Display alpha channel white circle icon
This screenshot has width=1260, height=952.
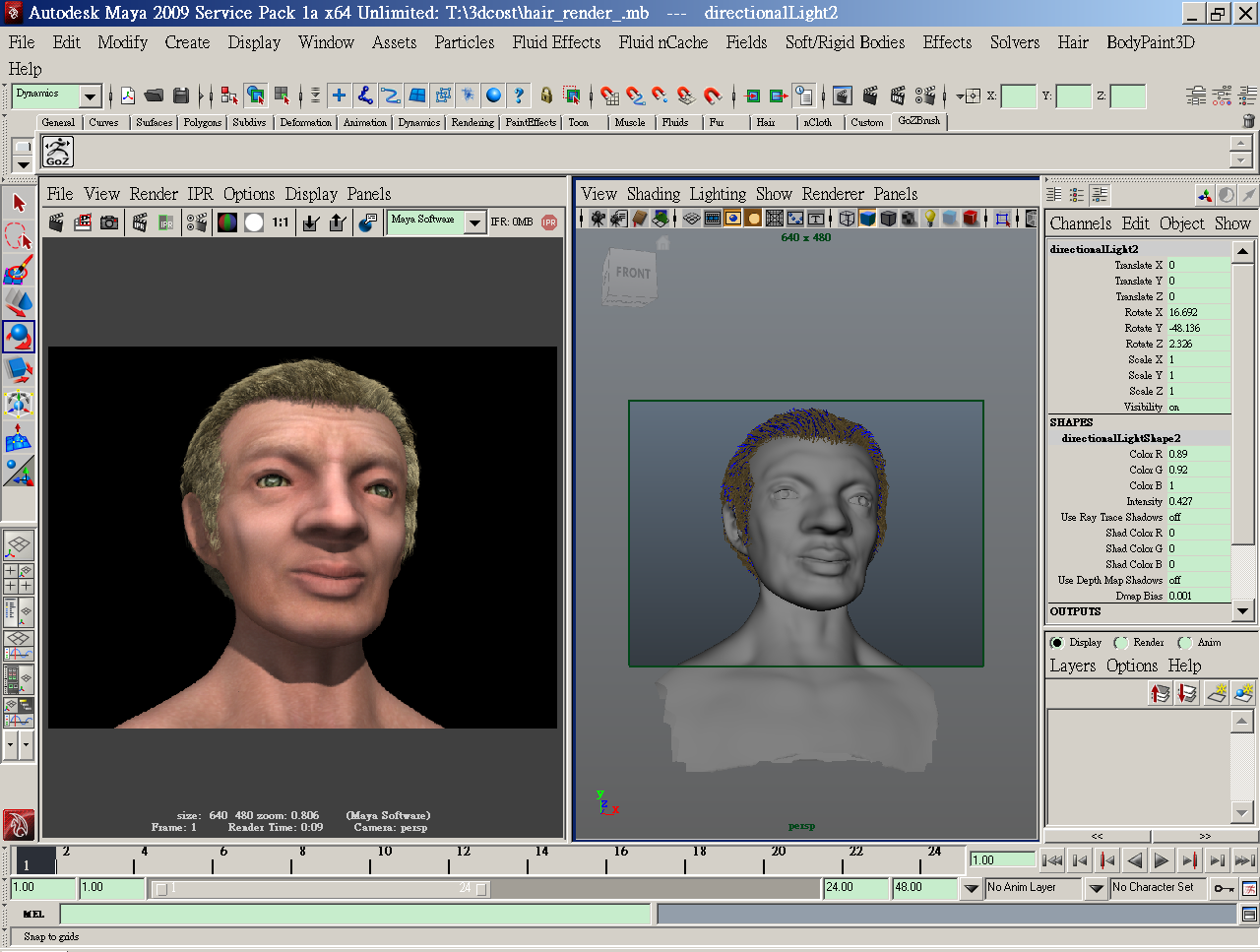[x=254, y=222]
